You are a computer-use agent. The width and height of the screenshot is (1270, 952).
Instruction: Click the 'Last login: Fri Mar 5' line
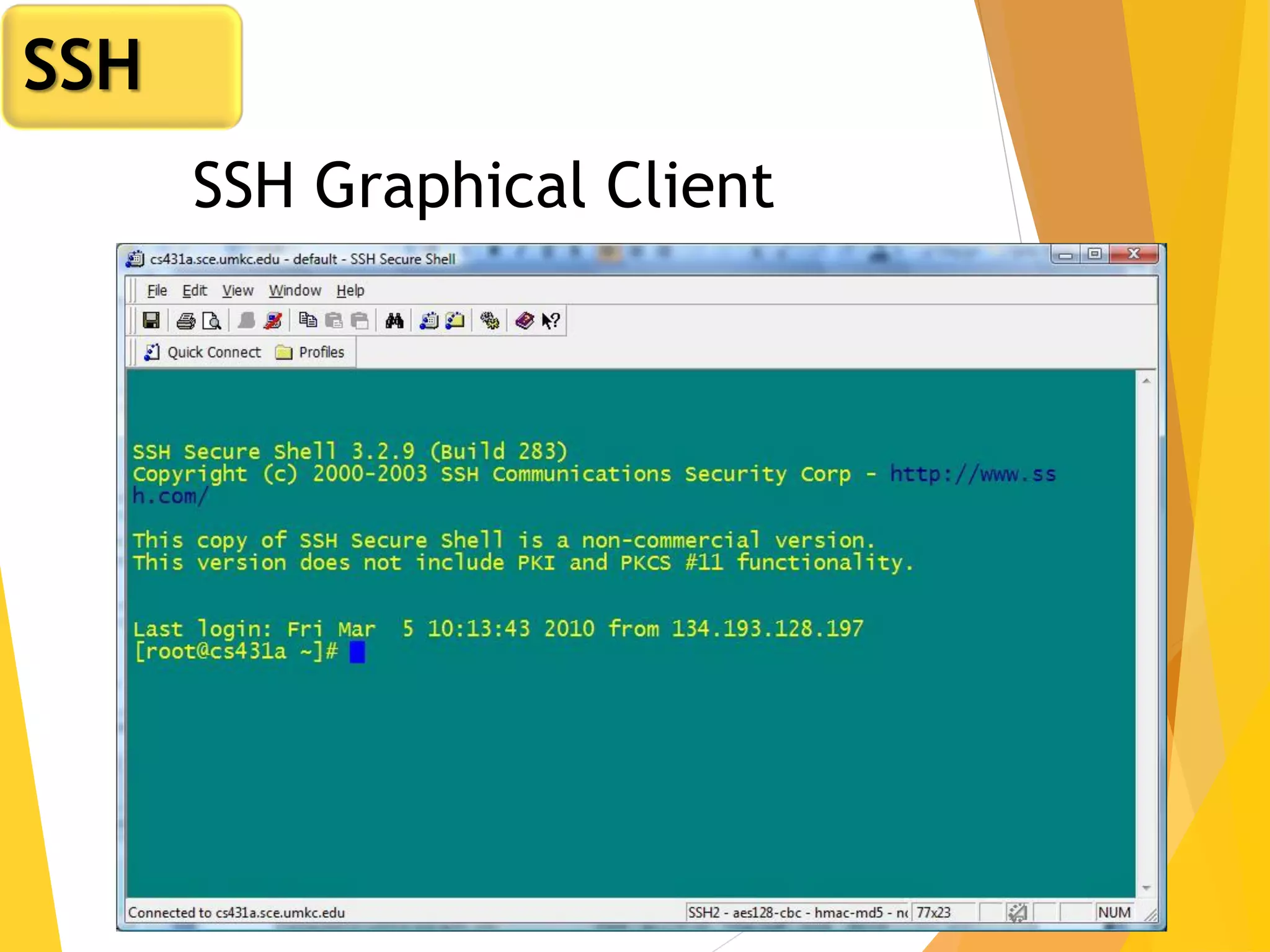[498, 628]
